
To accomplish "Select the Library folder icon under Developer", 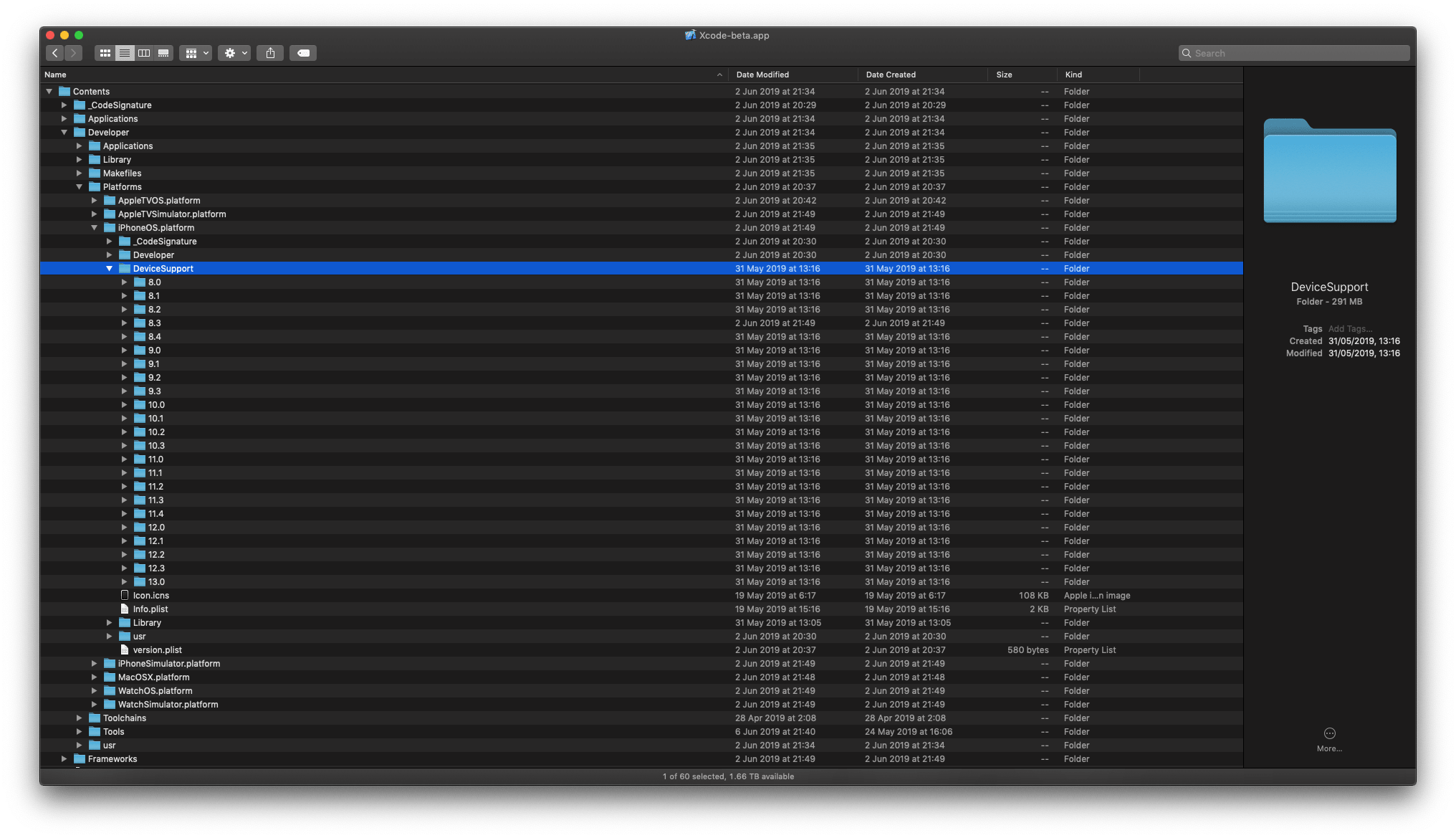I will tap(95, 160).
